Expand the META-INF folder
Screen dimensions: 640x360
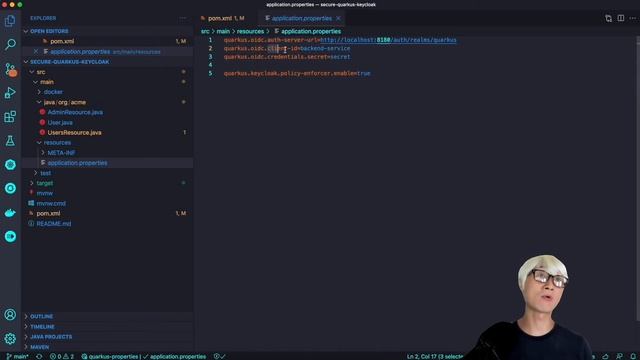point(61,153)
